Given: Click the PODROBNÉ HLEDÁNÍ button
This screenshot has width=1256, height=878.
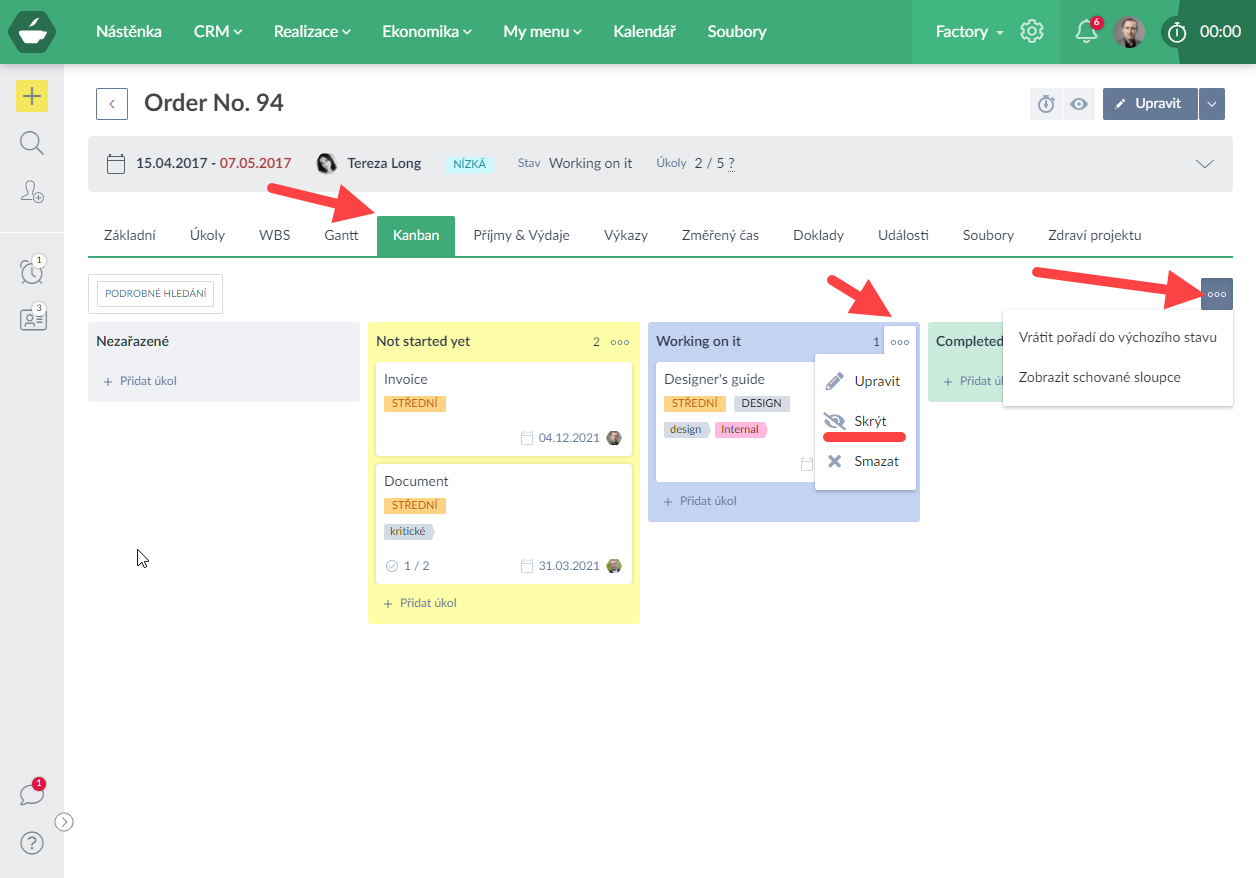Looking at the screenshot, I should click(155, 294).
